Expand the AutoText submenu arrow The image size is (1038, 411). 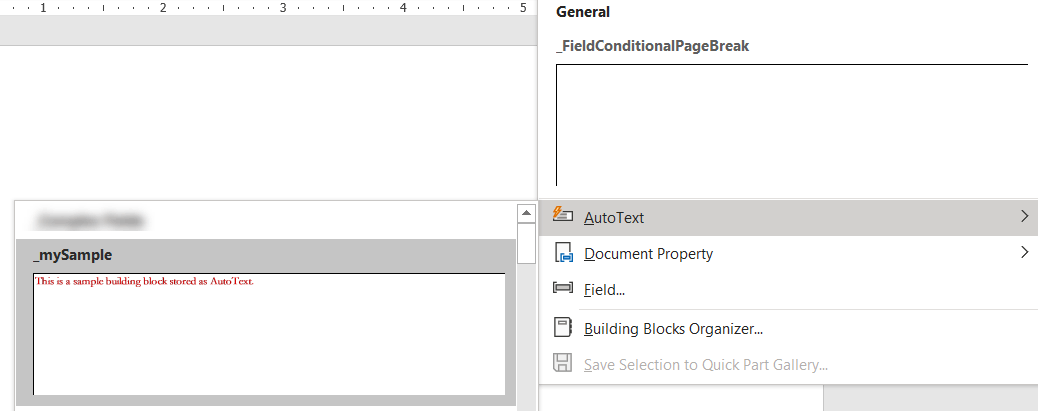tap(1025, 216)
